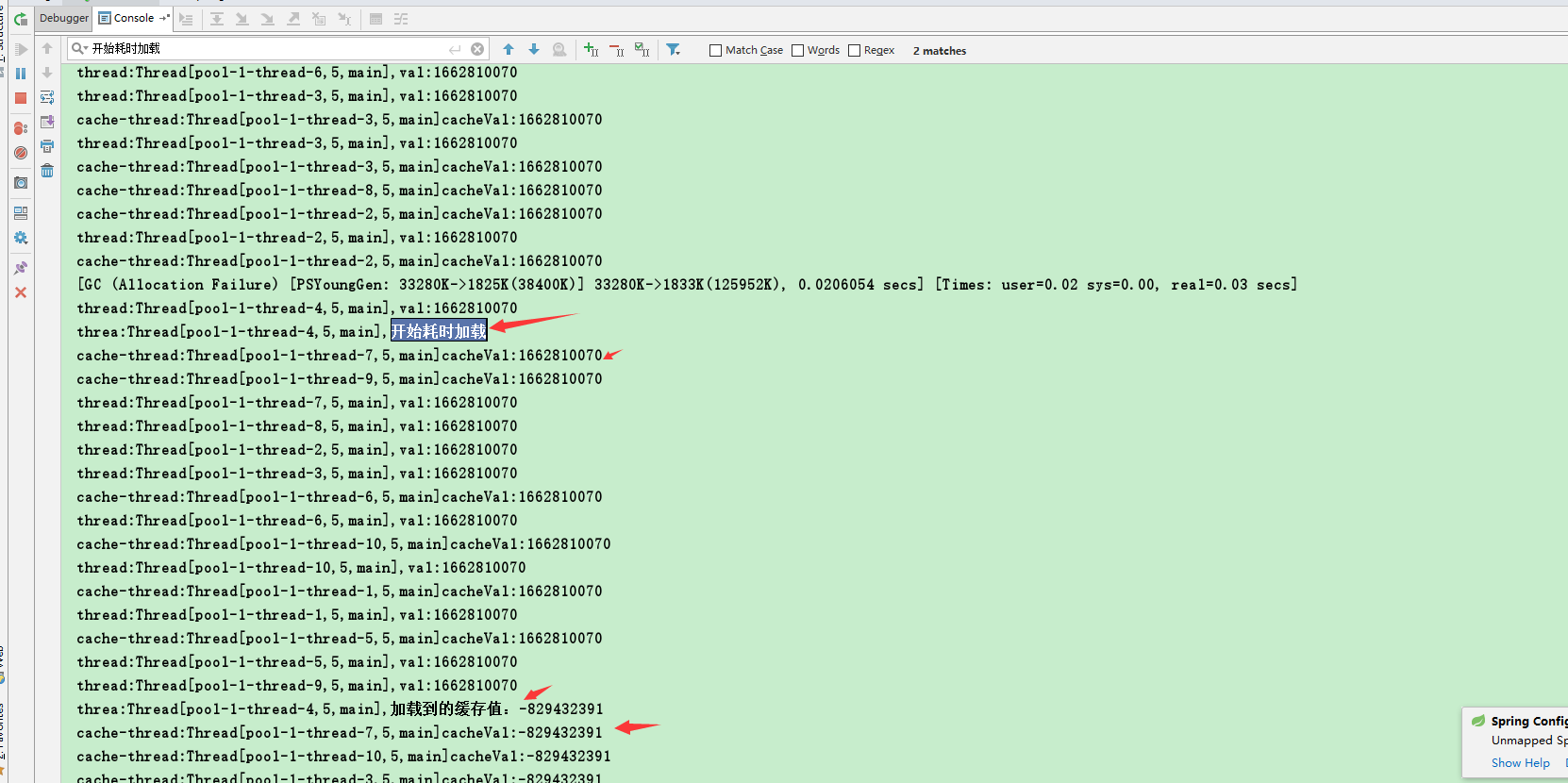
Task: Click log line thread pool-1-thread-4 val:1662810070
Action: tap(297, 308)
